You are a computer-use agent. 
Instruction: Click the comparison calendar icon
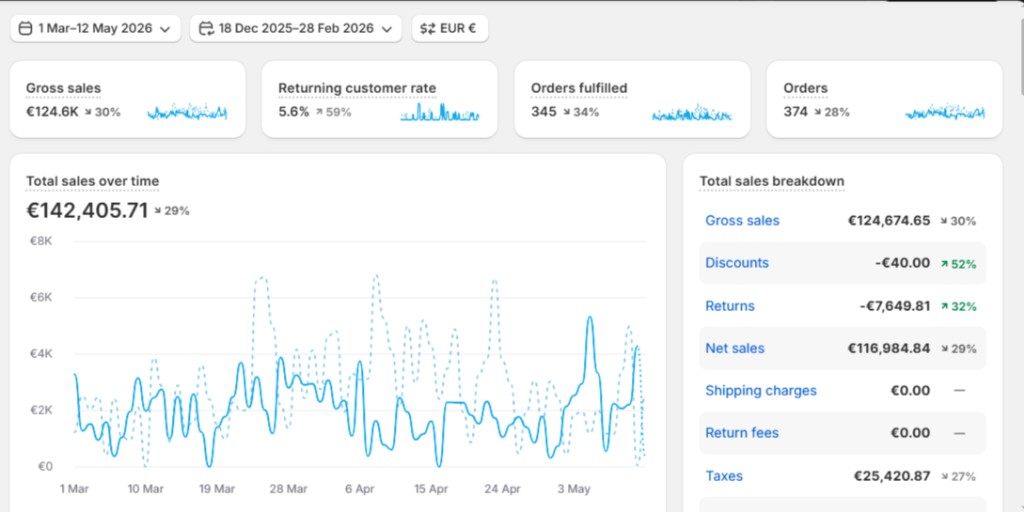(x=206, y=29)
